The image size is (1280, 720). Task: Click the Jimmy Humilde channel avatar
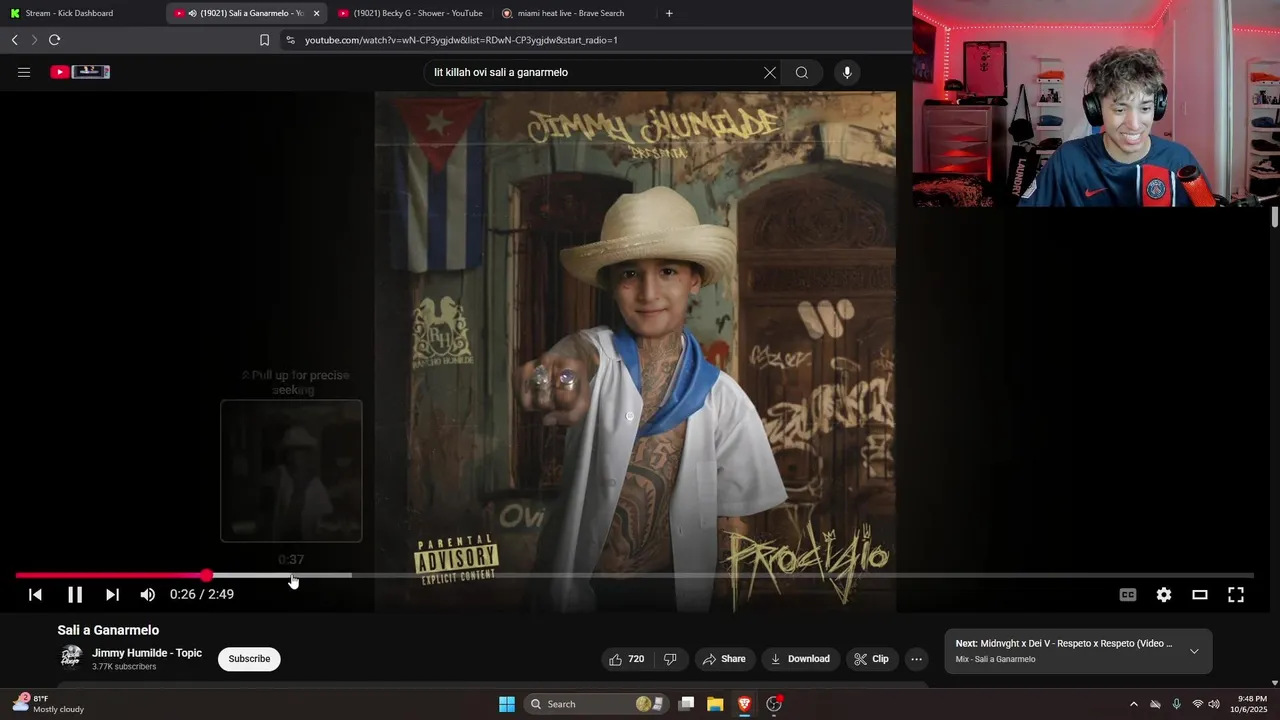point(71,657)
